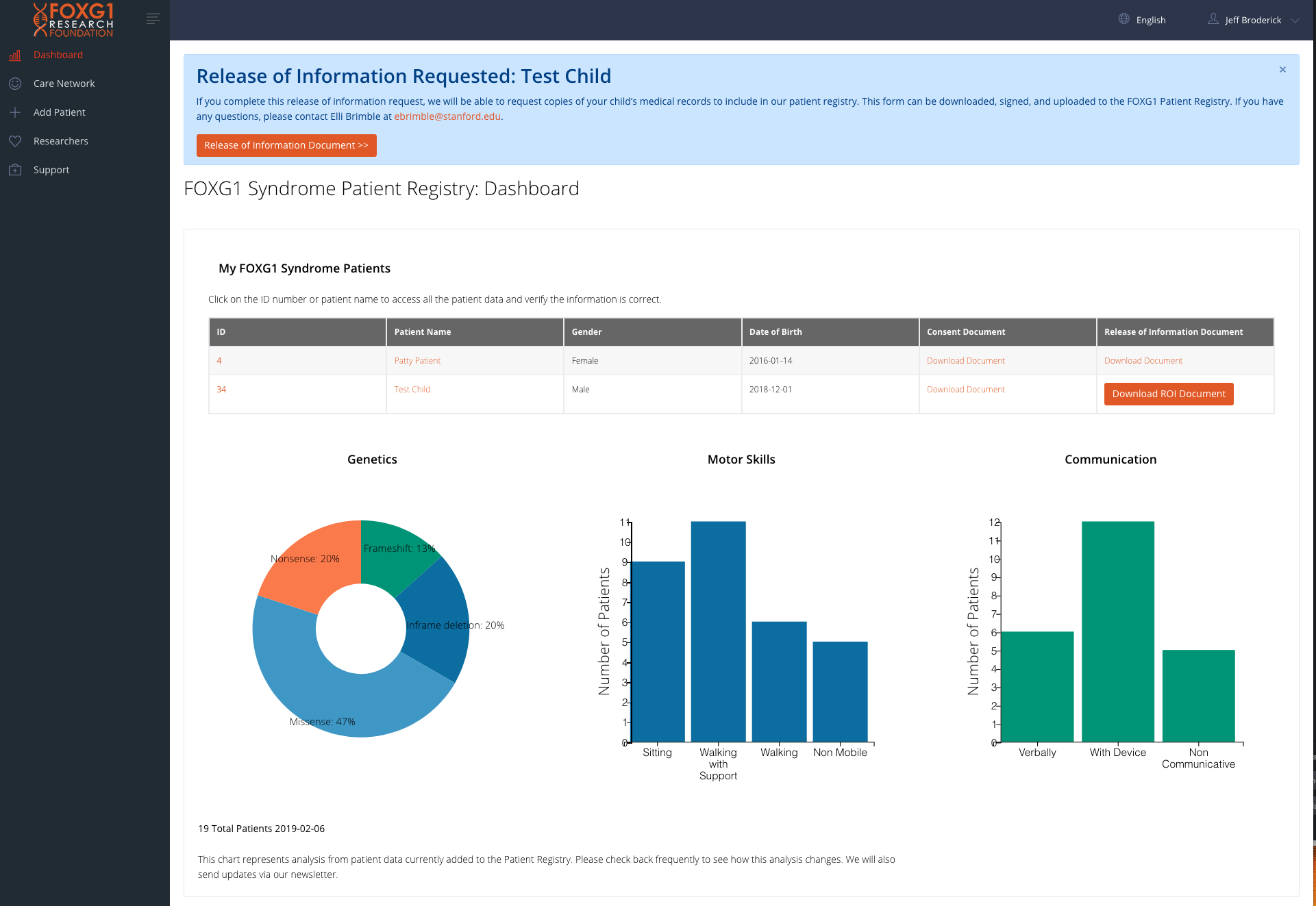
Task: Click the Care Network smiley icon
Action: coord(15,84)
